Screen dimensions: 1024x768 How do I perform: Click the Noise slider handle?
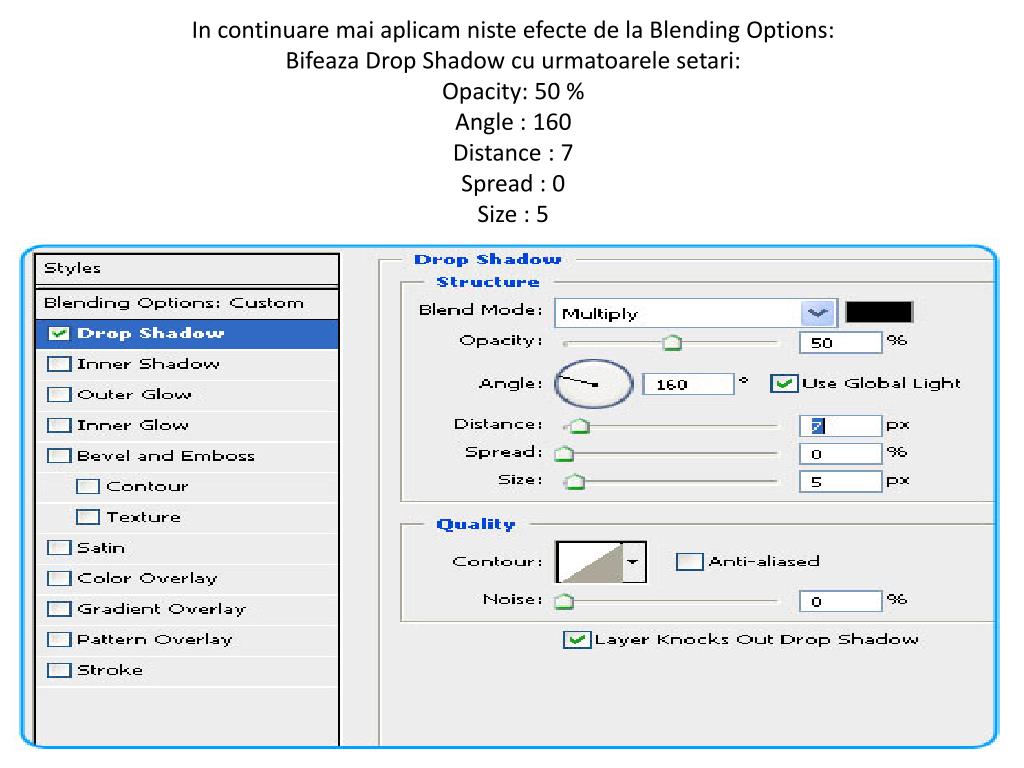click(564, 601)
